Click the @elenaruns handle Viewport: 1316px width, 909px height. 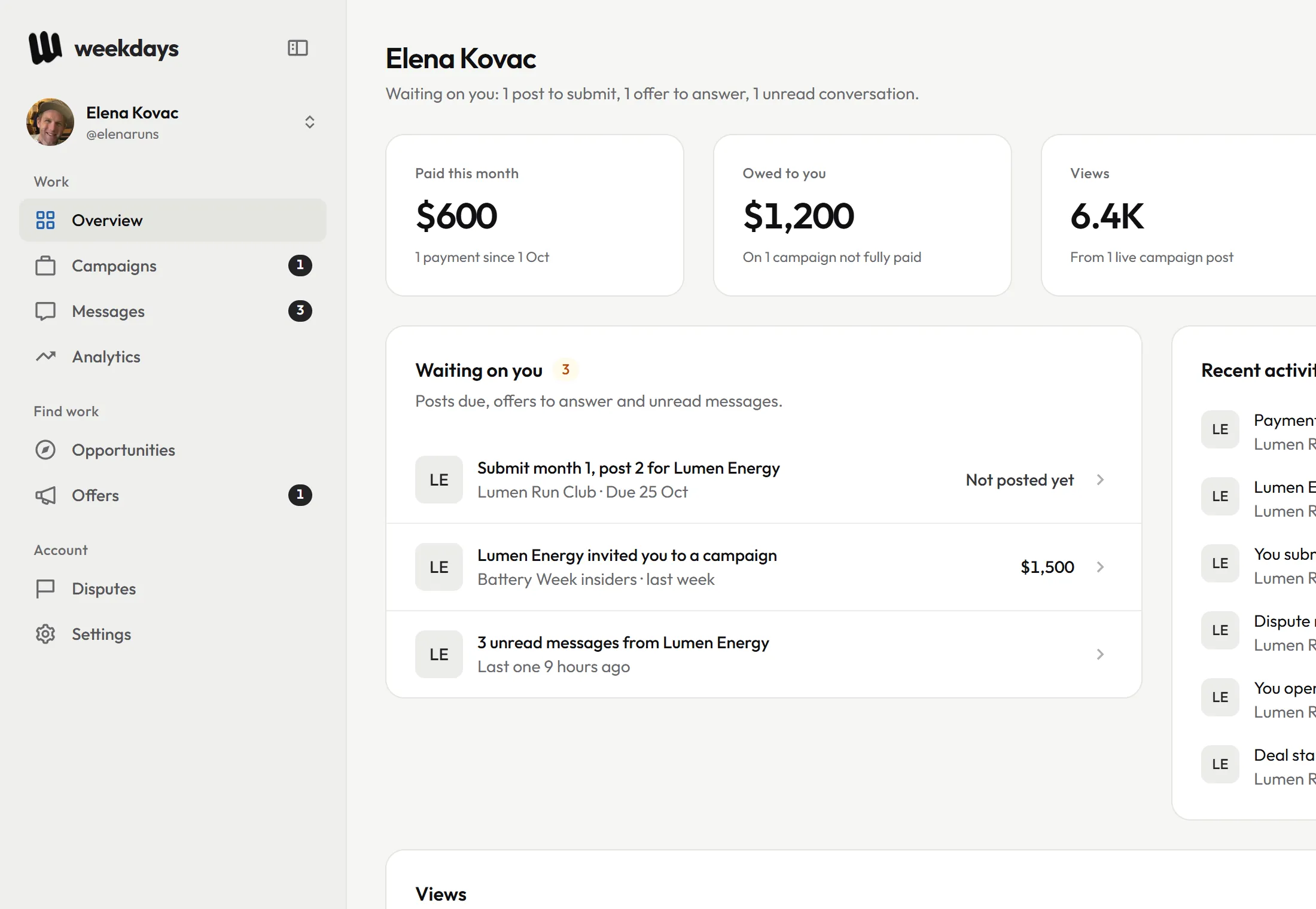point(123,134)
